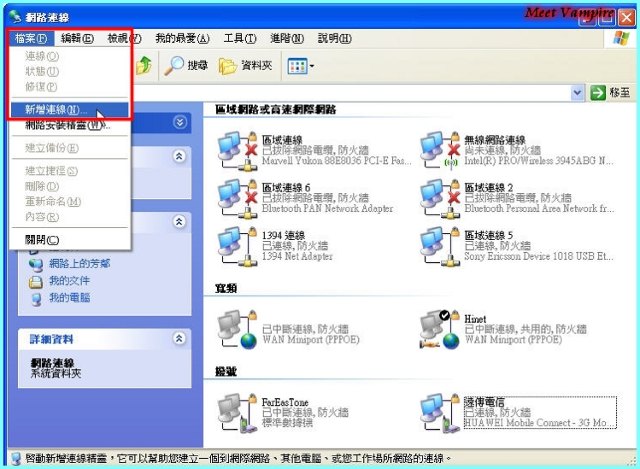Click the Windows flag logo
Viewport: 640px width, 469px height.
(621, 39)
